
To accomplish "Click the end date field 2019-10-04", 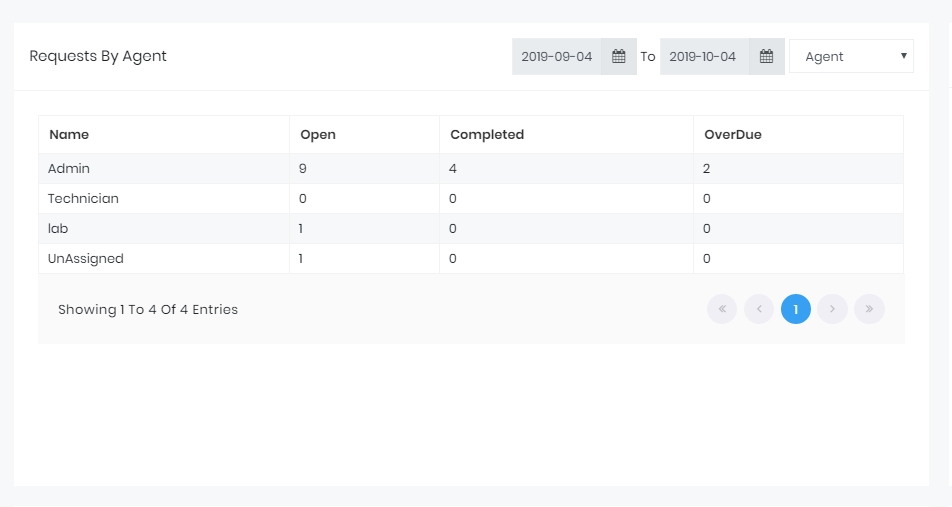I will tap(704, 57).
